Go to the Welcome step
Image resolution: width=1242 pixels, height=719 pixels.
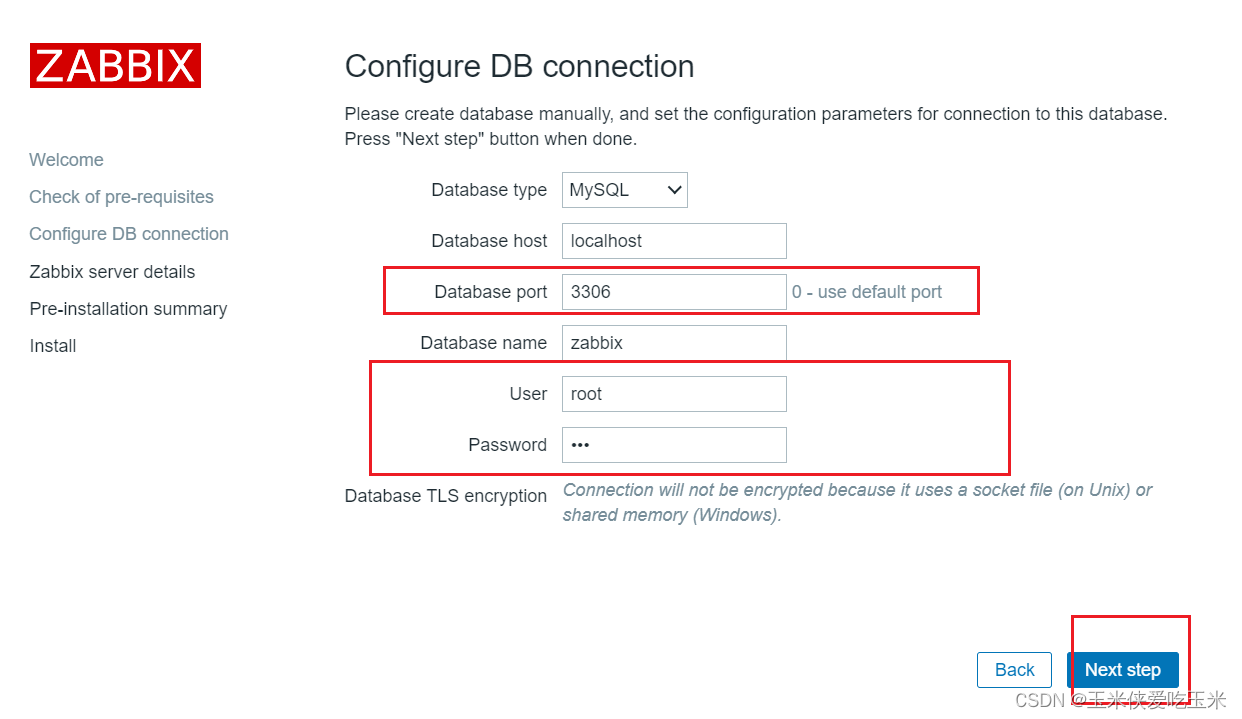tap(66, 159)
